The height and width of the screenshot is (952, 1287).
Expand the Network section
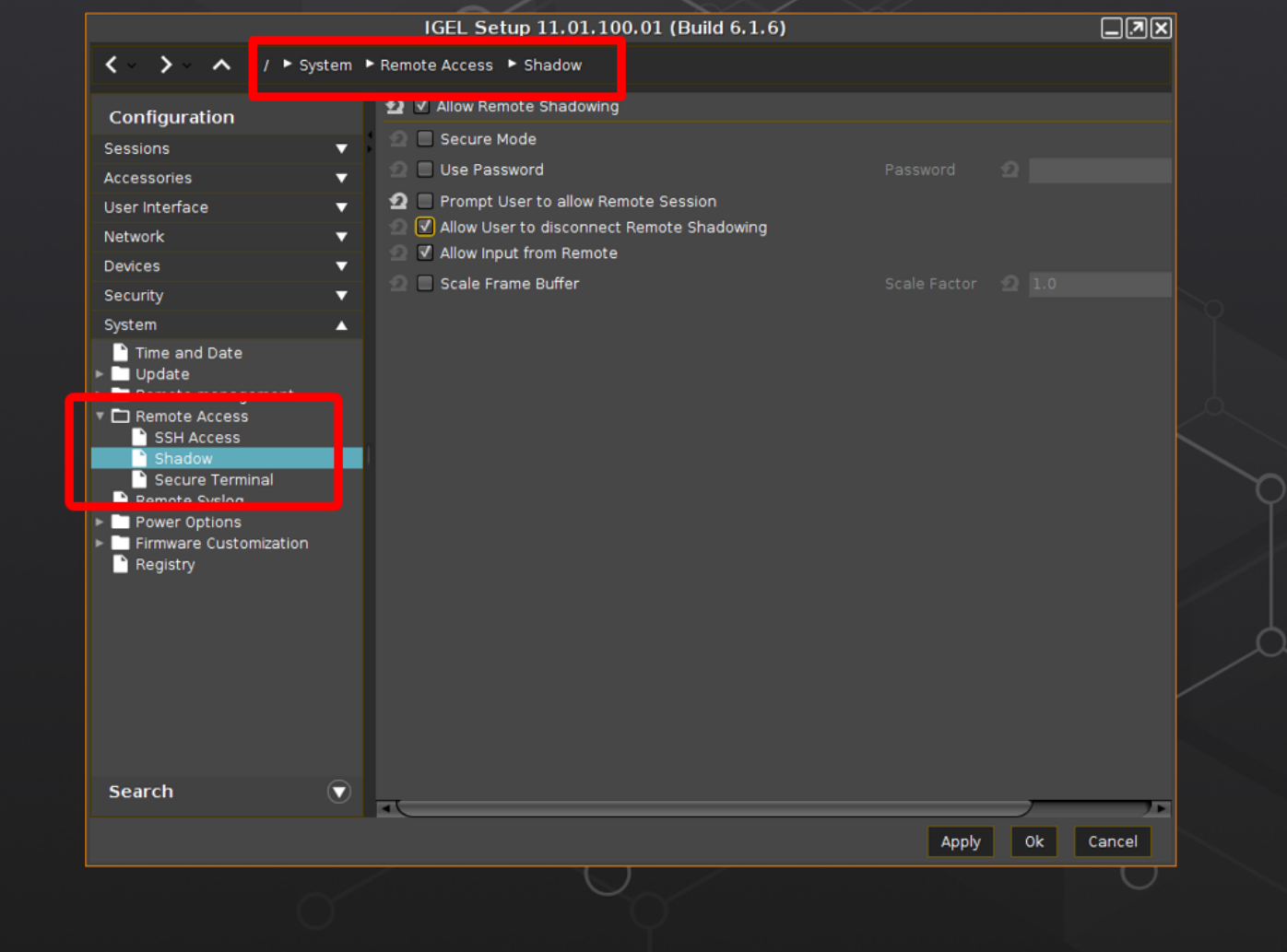pos(341,237)
